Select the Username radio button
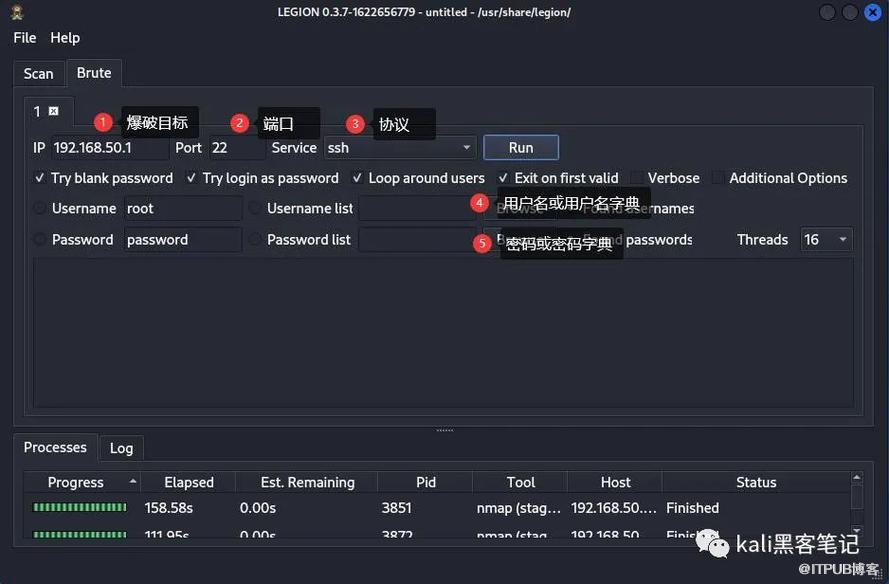 click(x=40, y=208)
